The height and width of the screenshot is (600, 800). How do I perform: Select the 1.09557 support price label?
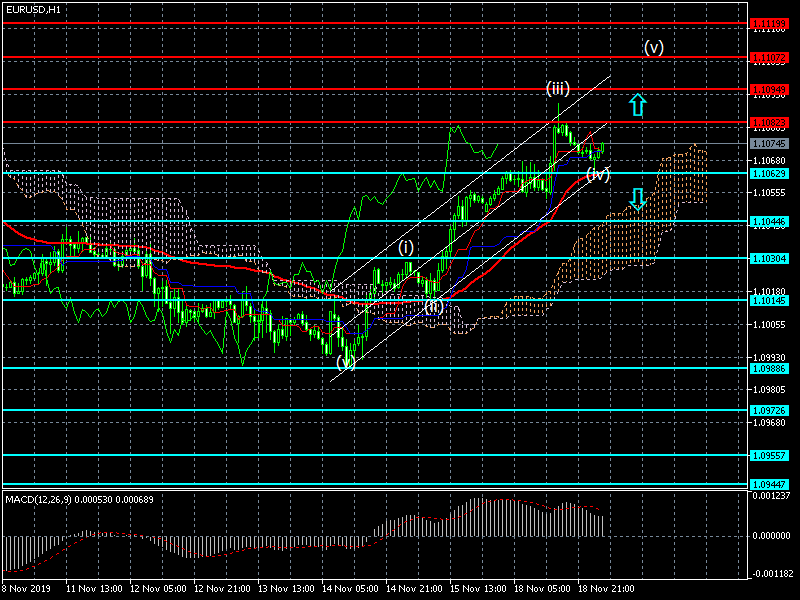(769, 456)
